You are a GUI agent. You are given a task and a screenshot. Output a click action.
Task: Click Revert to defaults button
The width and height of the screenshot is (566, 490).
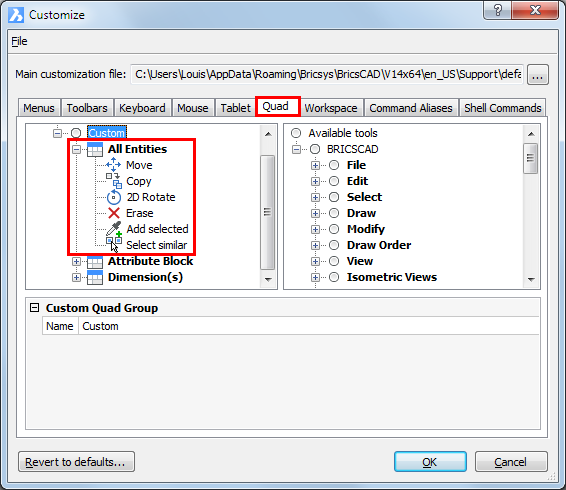pos(77,462)
